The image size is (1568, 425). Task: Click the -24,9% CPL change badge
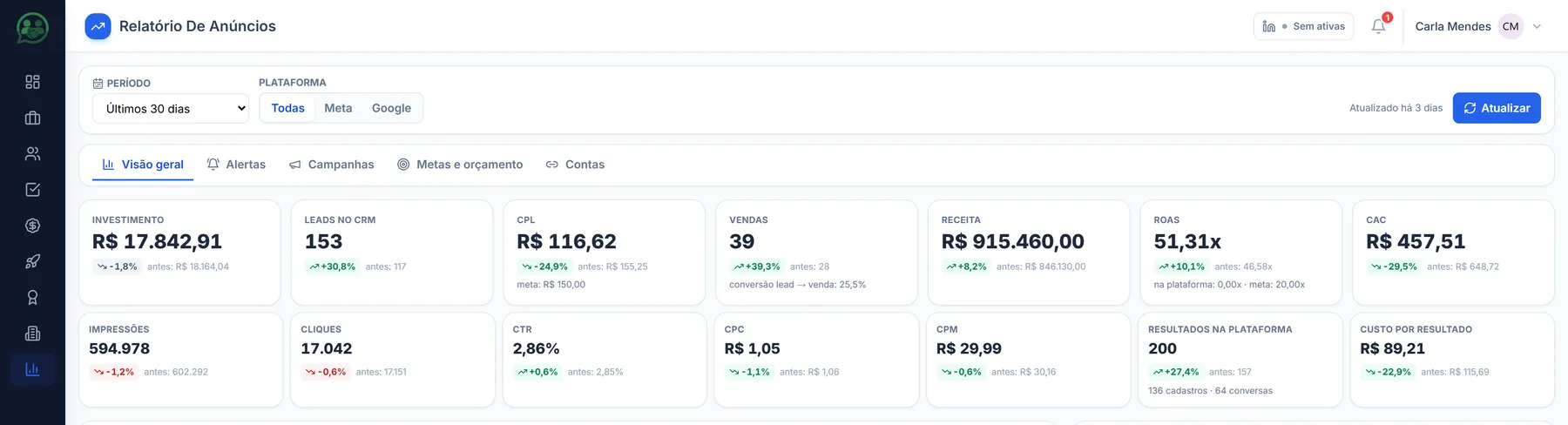[544, 266]
